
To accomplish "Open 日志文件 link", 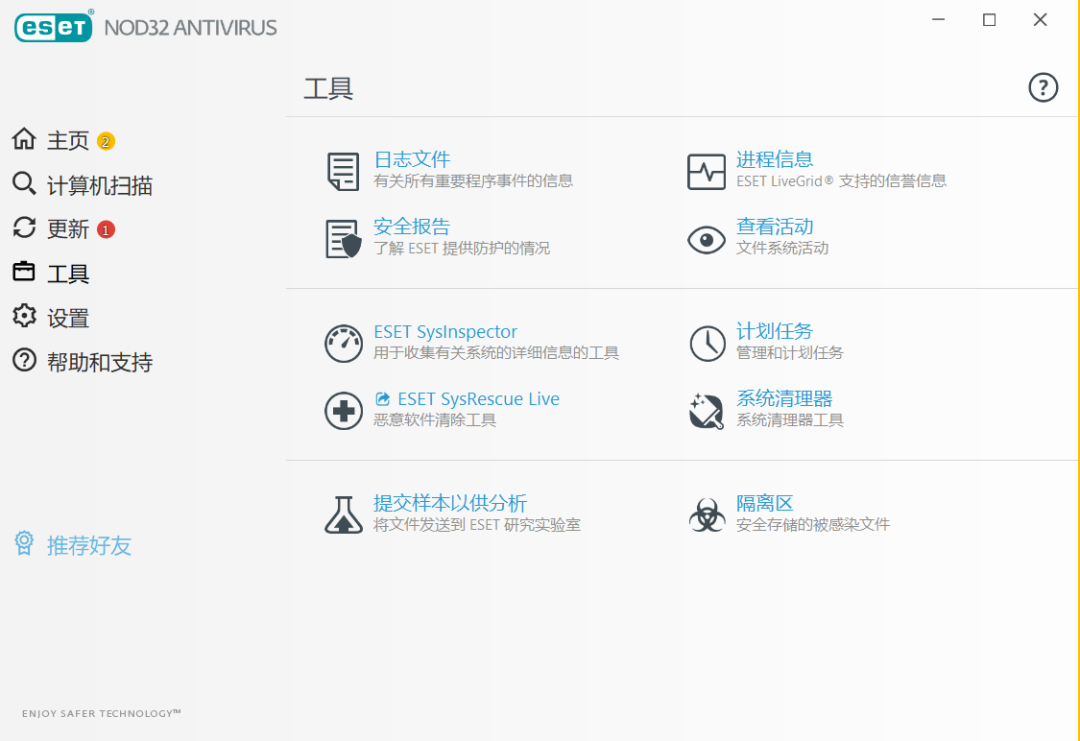I will click(x=412, y=159).
